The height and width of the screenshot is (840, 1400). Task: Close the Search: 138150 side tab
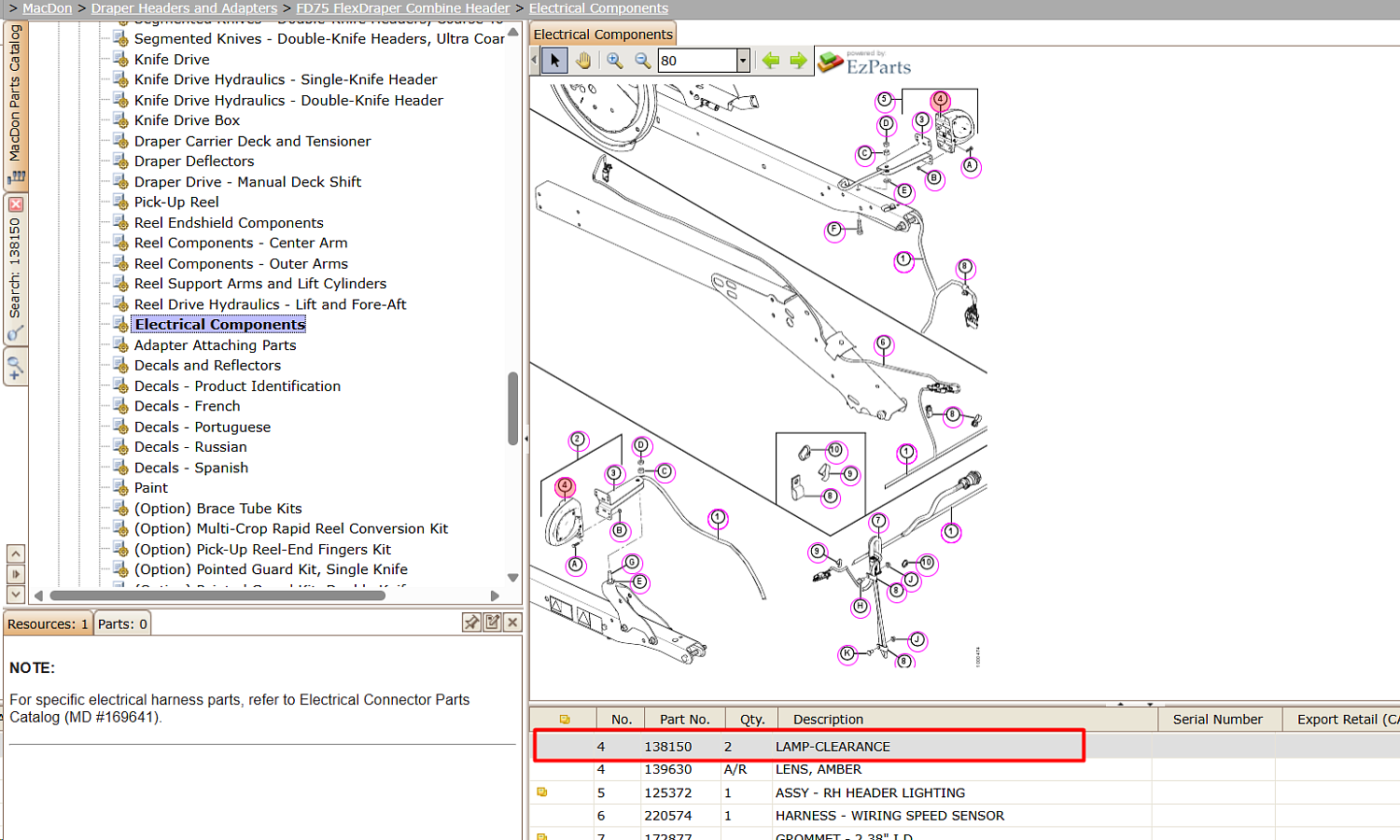pyautogui.click(x=15, y=204)
